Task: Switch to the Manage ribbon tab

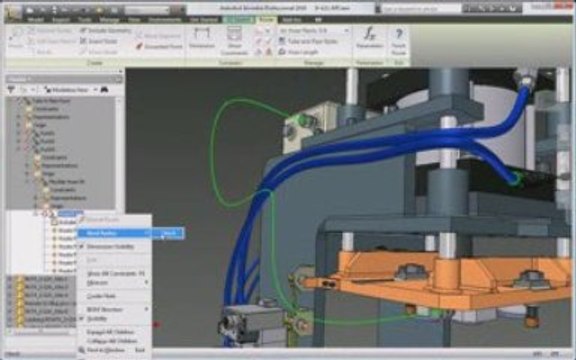Action: pos(109,19)
